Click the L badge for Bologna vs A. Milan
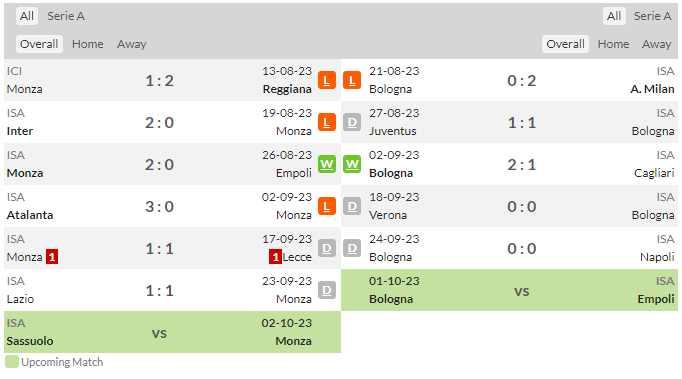This screenshot has width=682, height=379. (352, 80)
